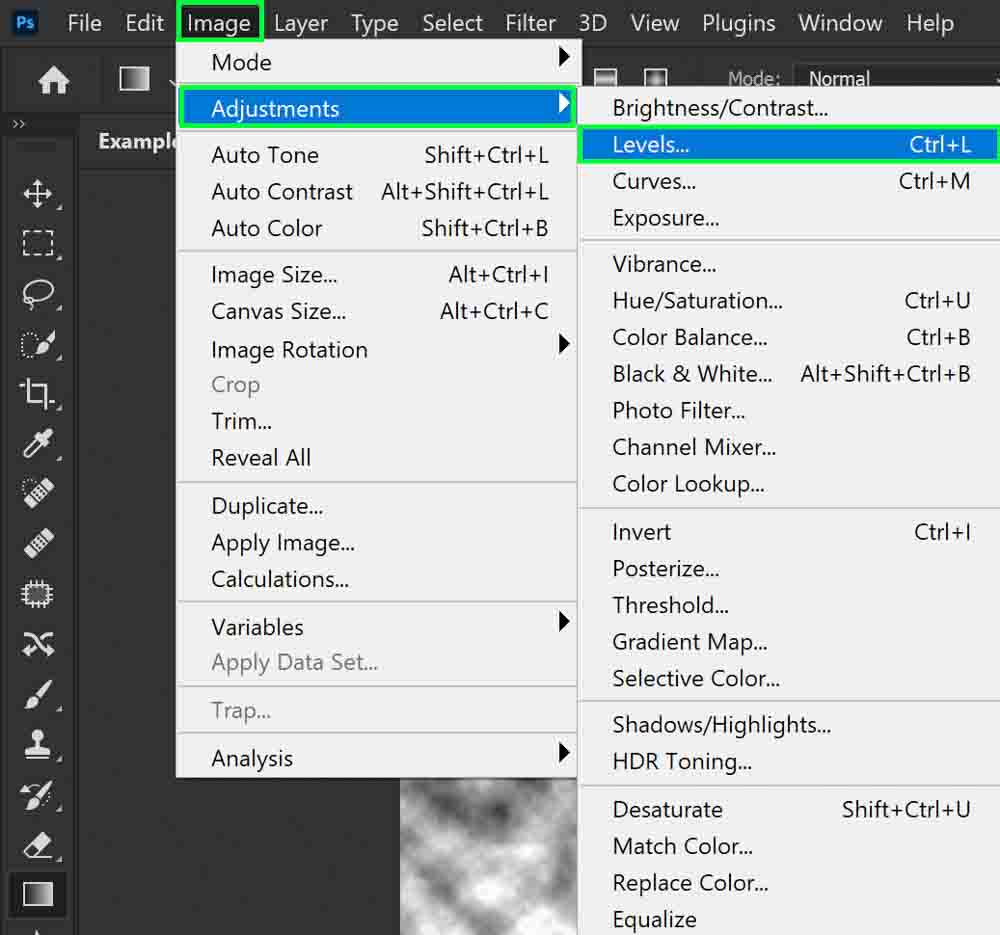Select the History Brush tool

38,795
